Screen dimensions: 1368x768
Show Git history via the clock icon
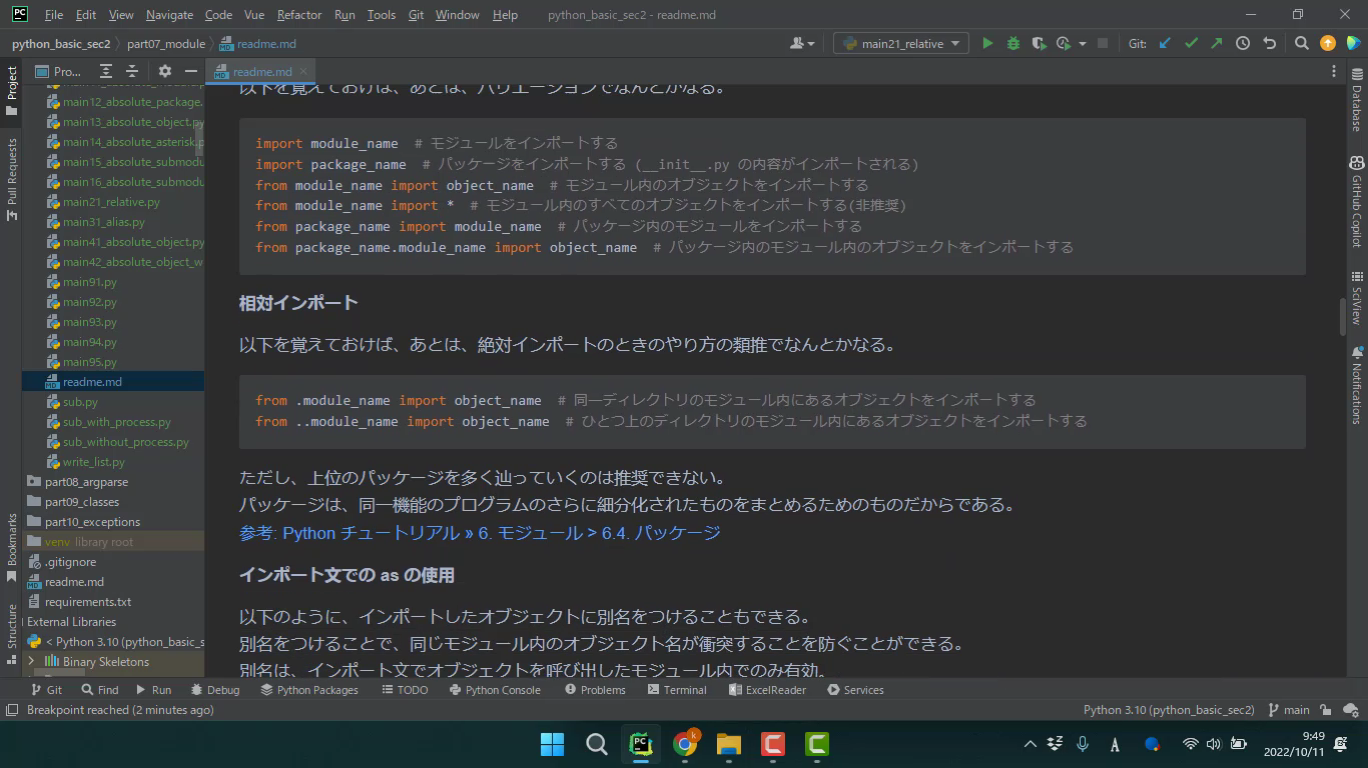[1243, 43]
